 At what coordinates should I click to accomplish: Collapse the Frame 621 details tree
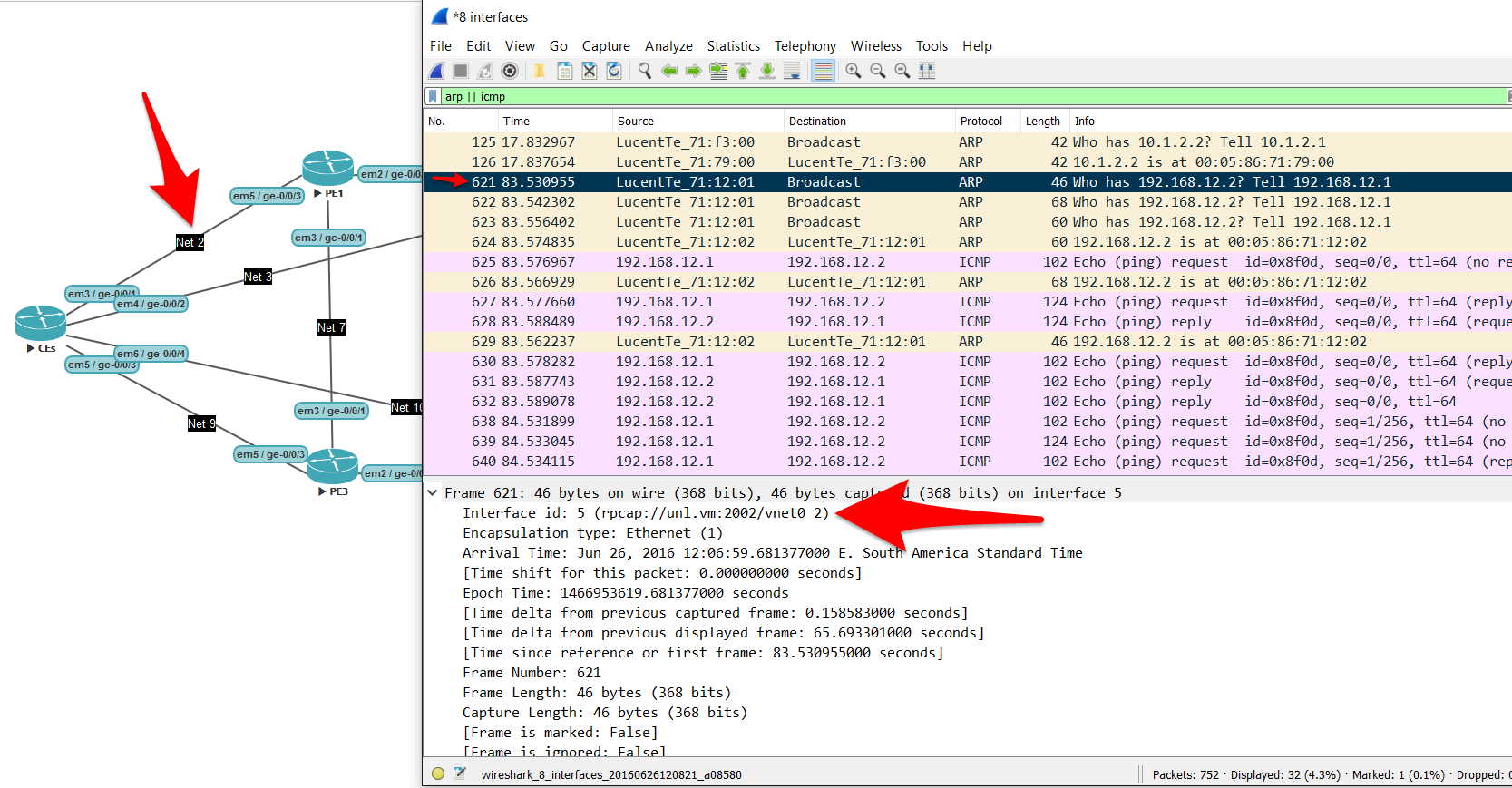click(x=433, y=493)
